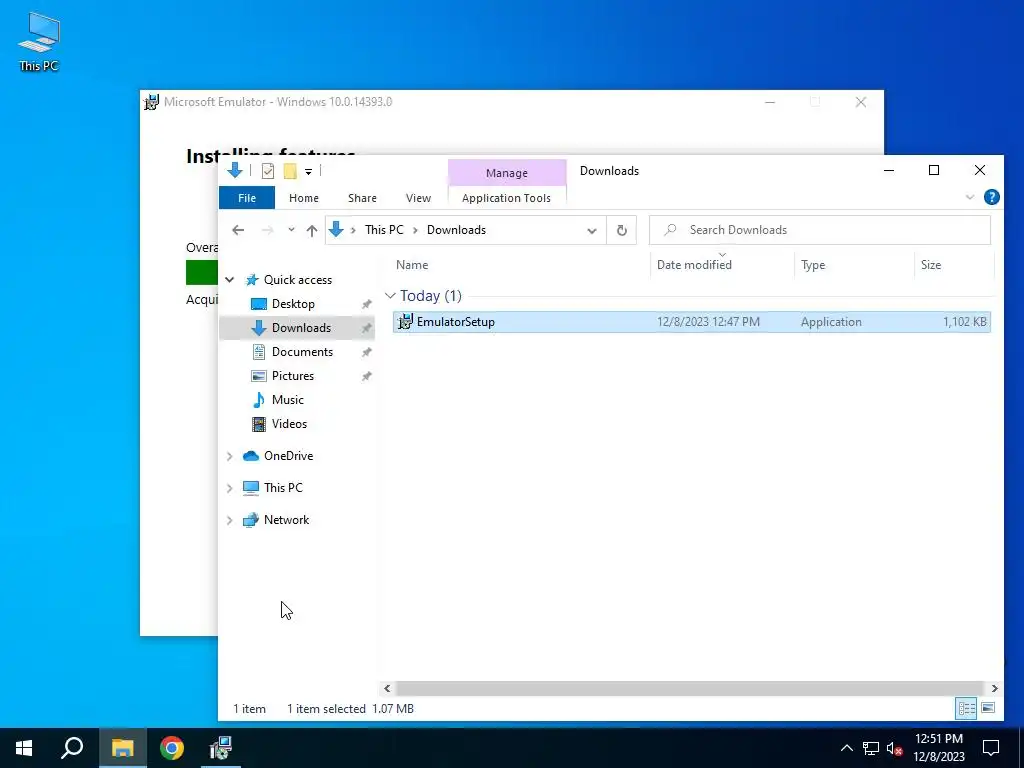This screenshot has height=768, width=1024.
Task: Click File Explorer taskbar icon
Action: pos(122,748)
